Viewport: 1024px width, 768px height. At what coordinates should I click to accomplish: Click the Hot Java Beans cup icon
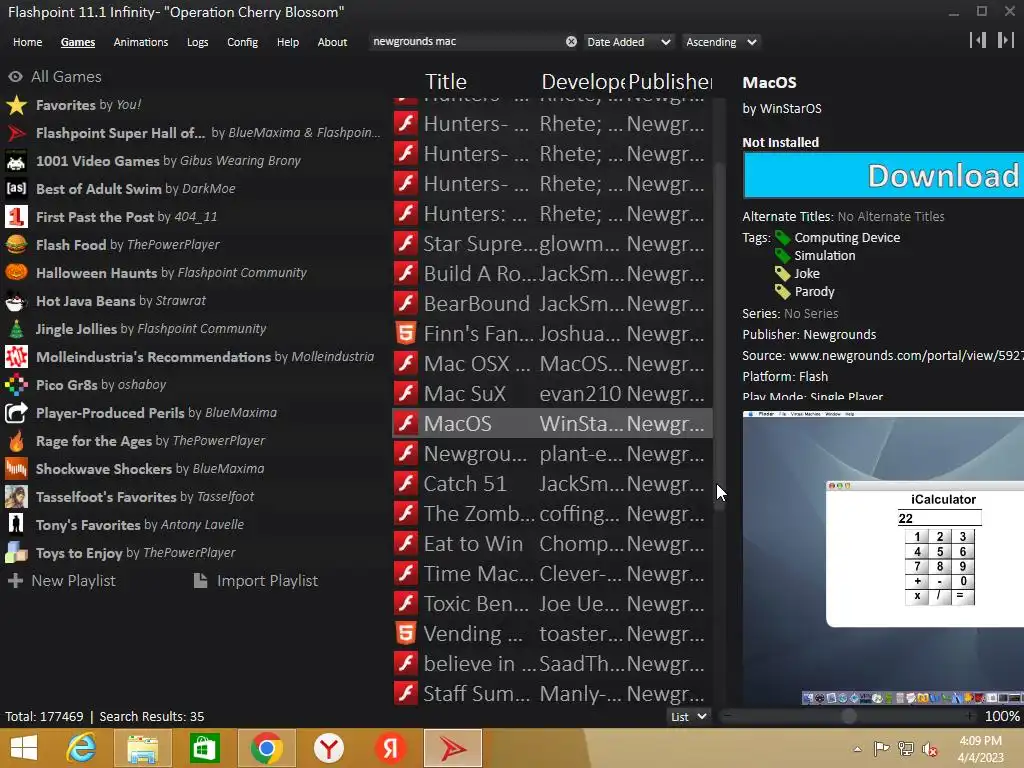16,300
